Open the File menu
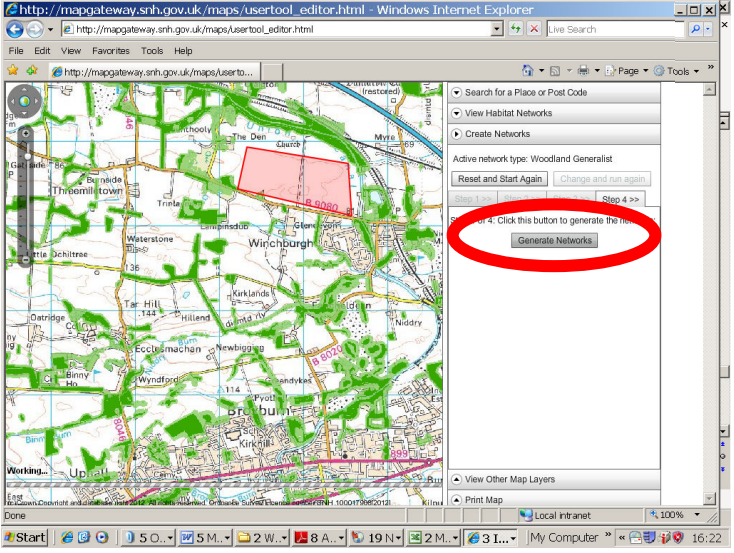This screenshot has height=553, width=734. [15, 51]
